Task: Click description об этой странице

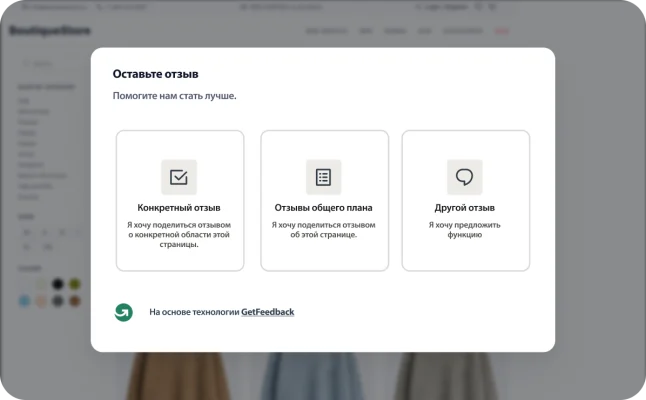Action: pos(323,229)
